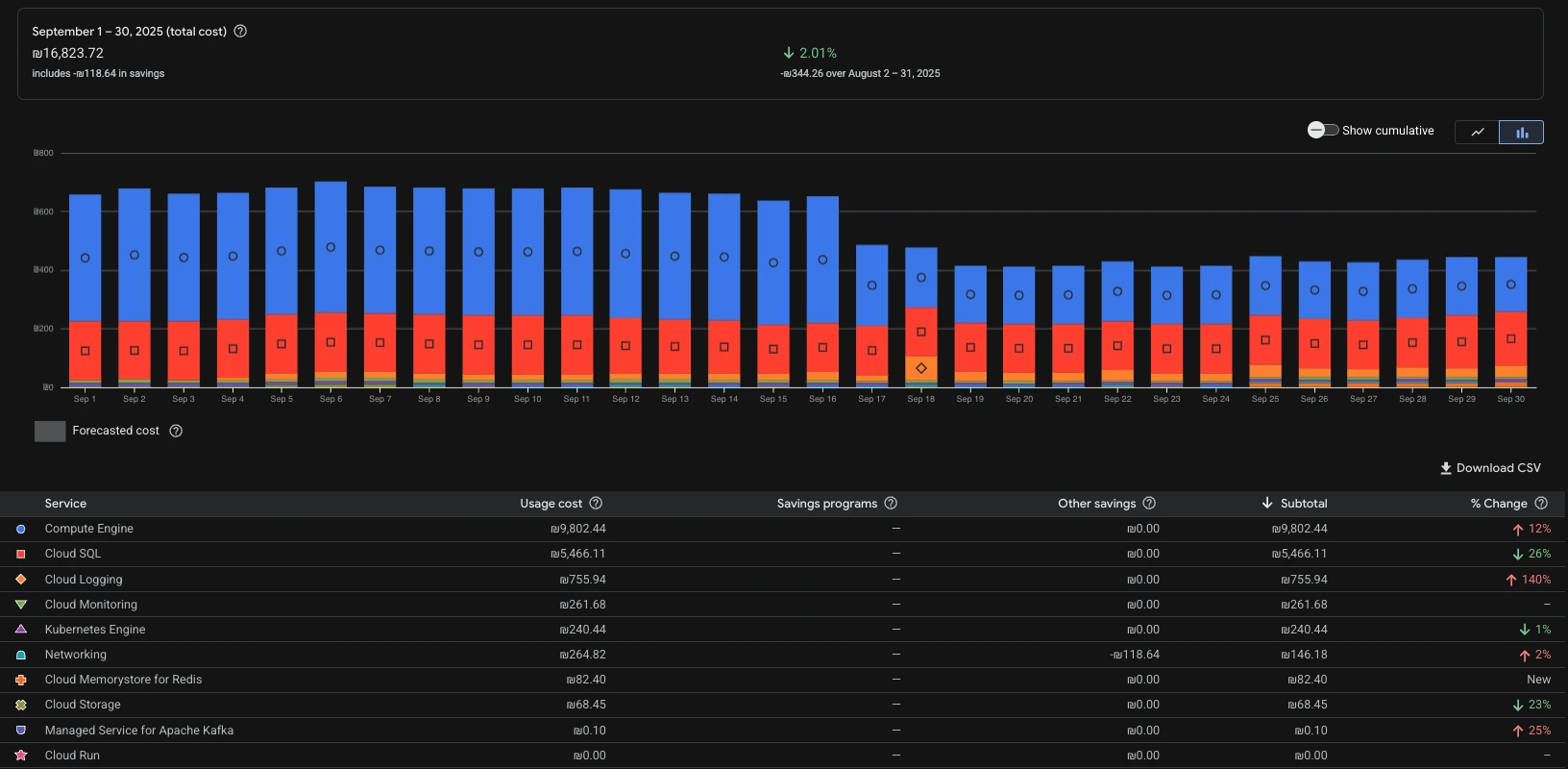Image resolution: width=1568 pixels, height=769 pixels.
Task: Click the Service column header
Action: click(65, 504)
